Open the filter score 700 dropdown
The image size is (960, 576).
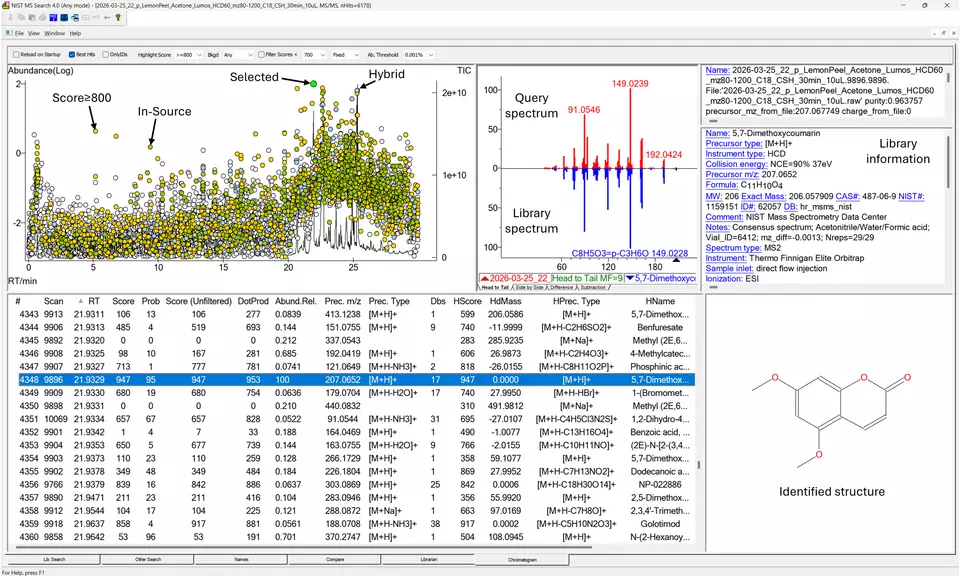click(x=315, y=54)
